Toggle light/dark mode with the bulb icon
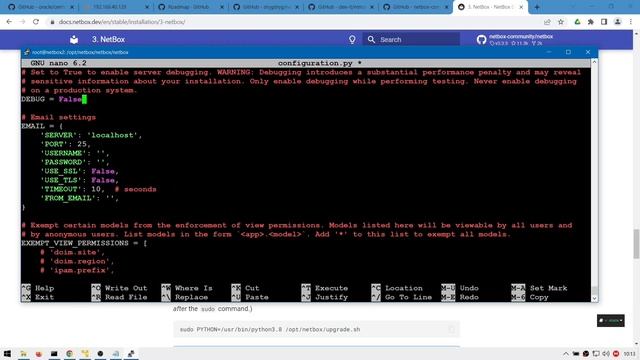The height and width of the screenshot is (360, 640). point(352,40)
